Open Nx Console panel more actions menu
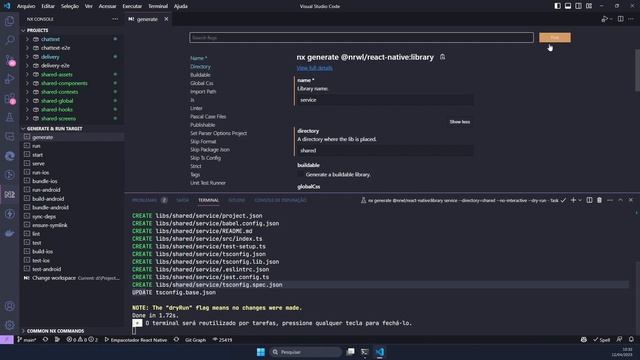640x360 pixels. pyautogui.click(x=115, y=19)
